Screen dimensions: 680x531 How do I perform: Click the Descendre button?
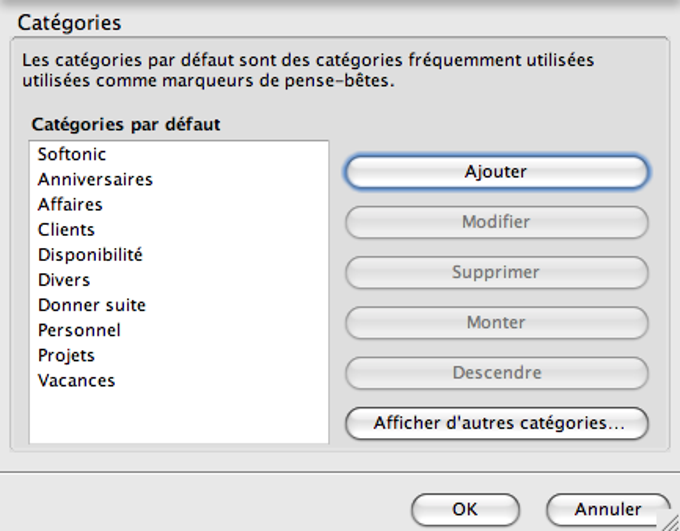coord(496,373)
